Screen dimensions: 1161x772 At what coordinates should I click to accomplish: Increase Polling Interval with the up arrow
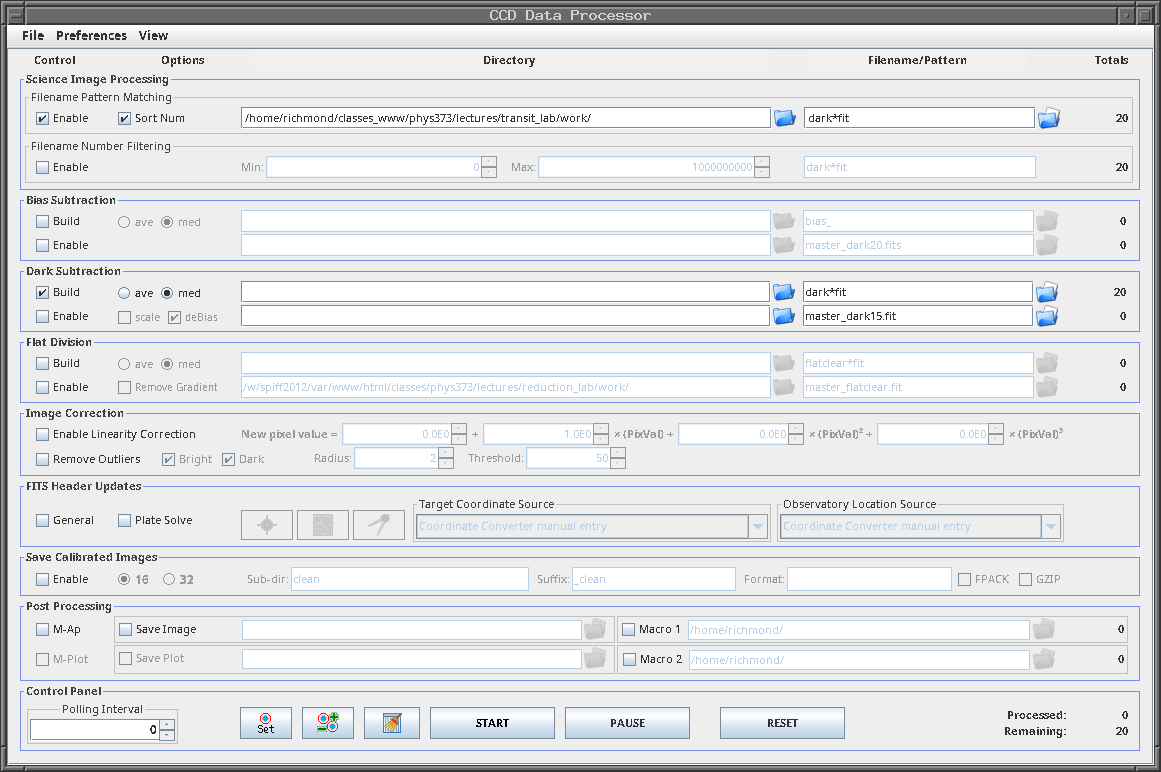coord(167,725)
